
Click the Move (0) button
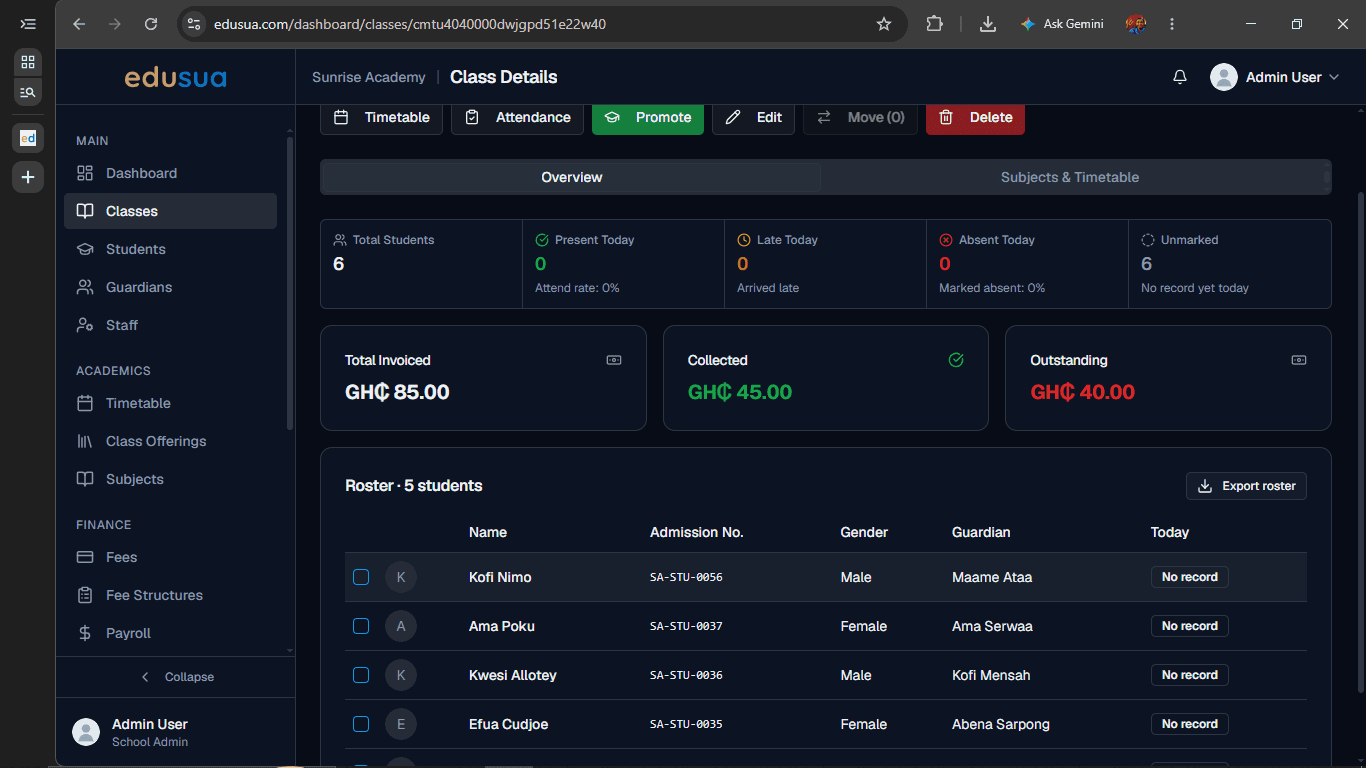coord(860,117)
